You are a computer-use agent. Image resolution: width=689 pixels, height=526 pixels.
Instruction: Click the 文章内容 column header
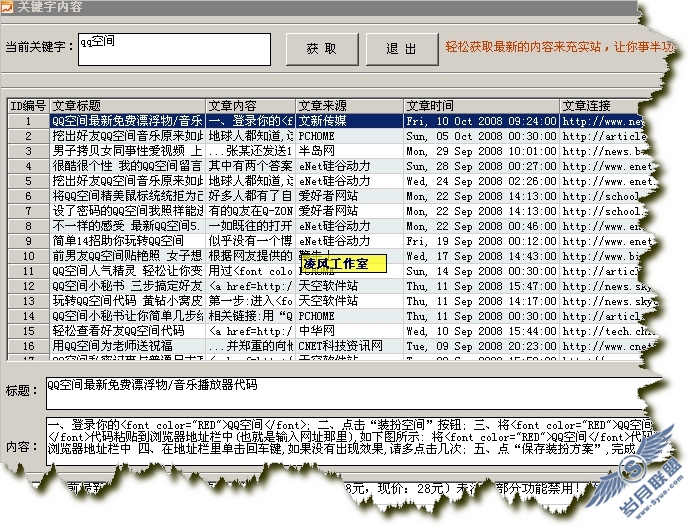pos(250,106)
